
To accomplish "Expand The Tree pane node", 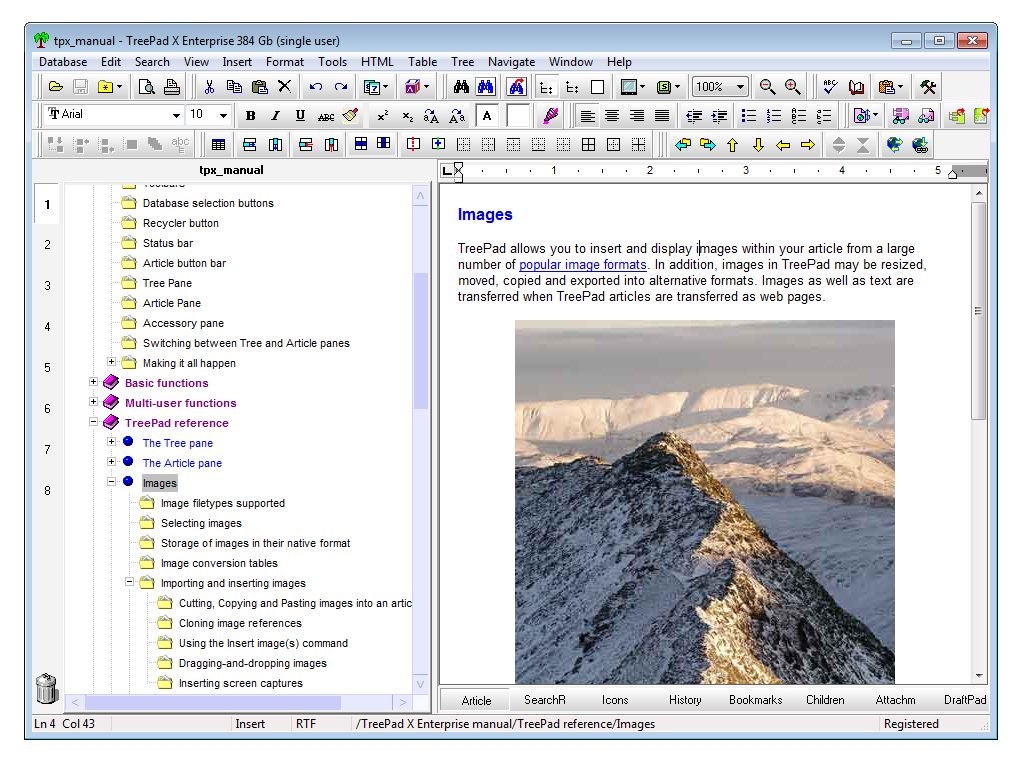I will [111, 441].
